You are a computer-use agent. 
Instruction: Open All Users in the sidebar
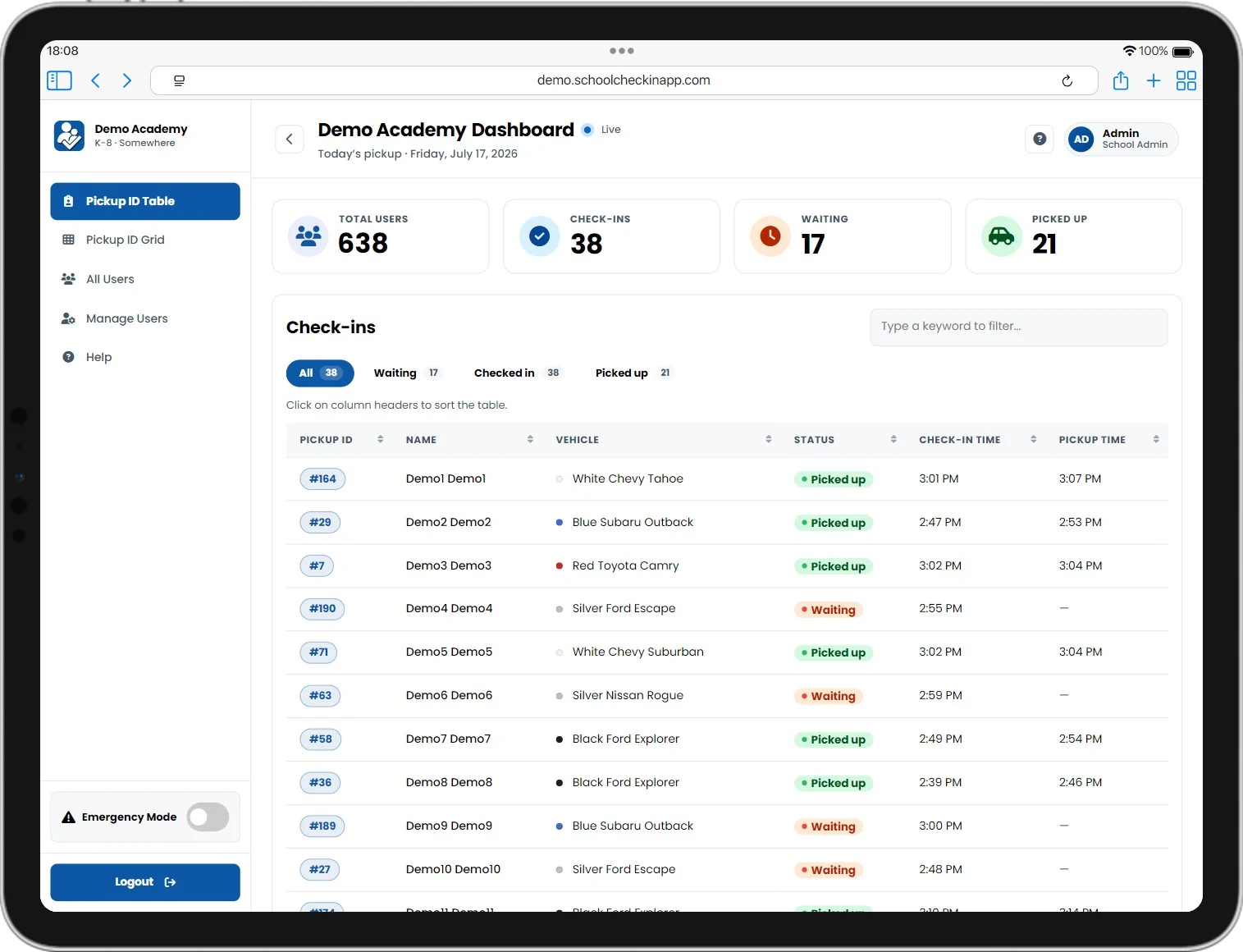coord(145,279)
